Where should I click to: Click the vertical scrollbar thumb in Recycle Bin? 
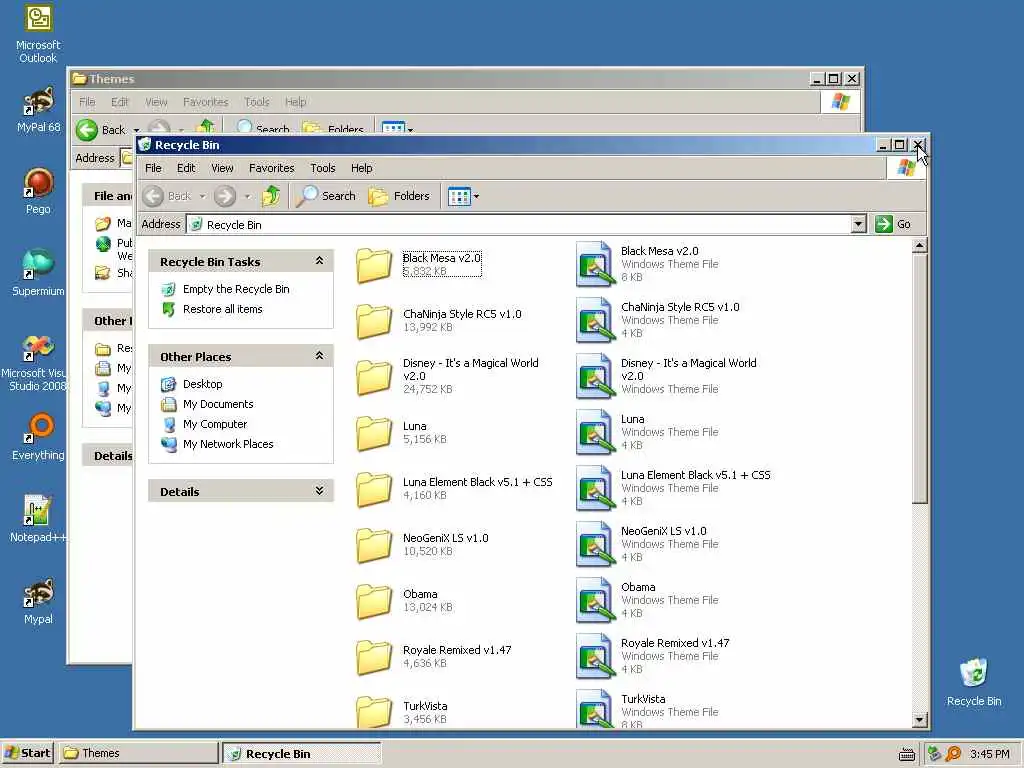[x=920, y=379]
